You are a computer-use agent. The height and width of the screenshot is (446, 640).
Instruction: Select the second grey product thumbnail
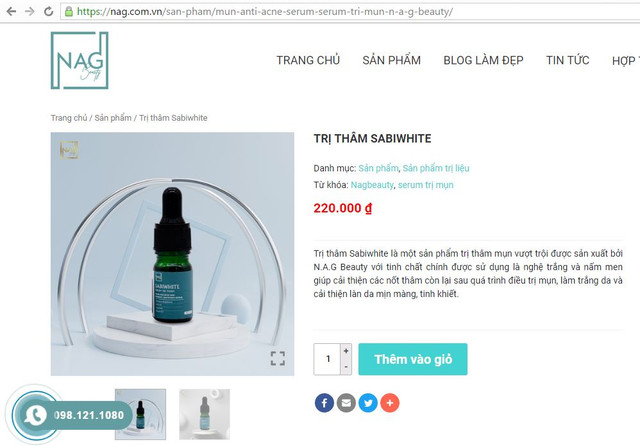point(204,414)
